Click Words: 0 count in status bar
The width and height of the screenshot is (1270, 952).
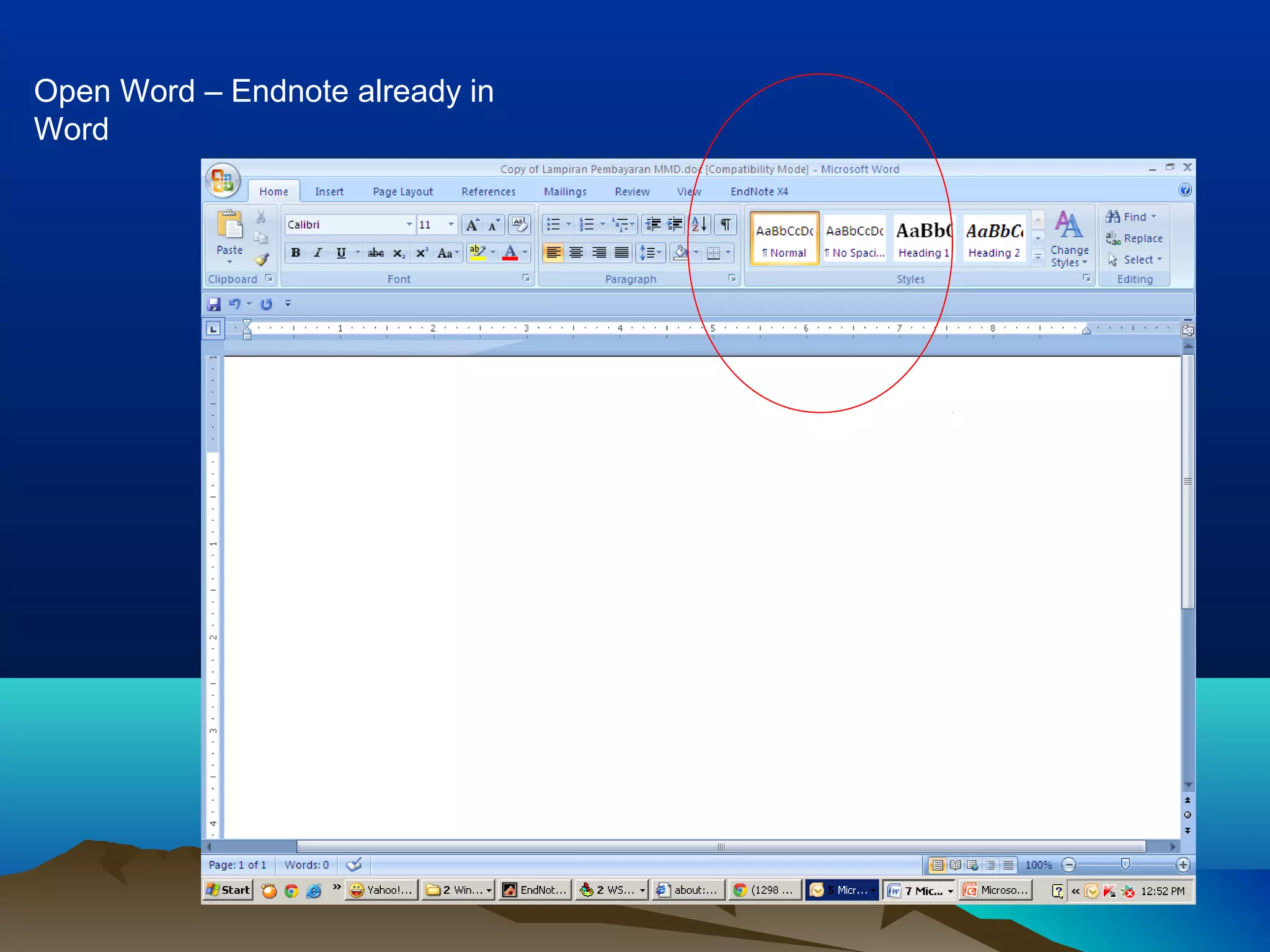307,865
